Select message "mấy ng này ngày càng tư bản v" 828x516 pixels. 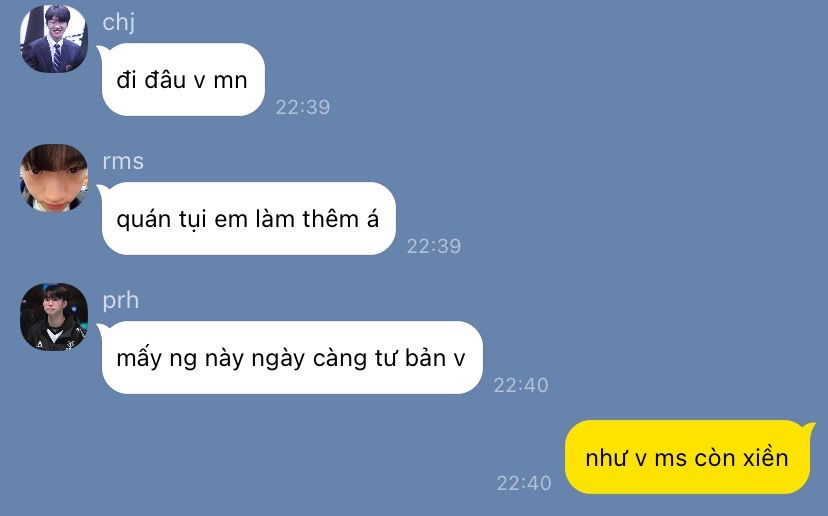[292, 358]
